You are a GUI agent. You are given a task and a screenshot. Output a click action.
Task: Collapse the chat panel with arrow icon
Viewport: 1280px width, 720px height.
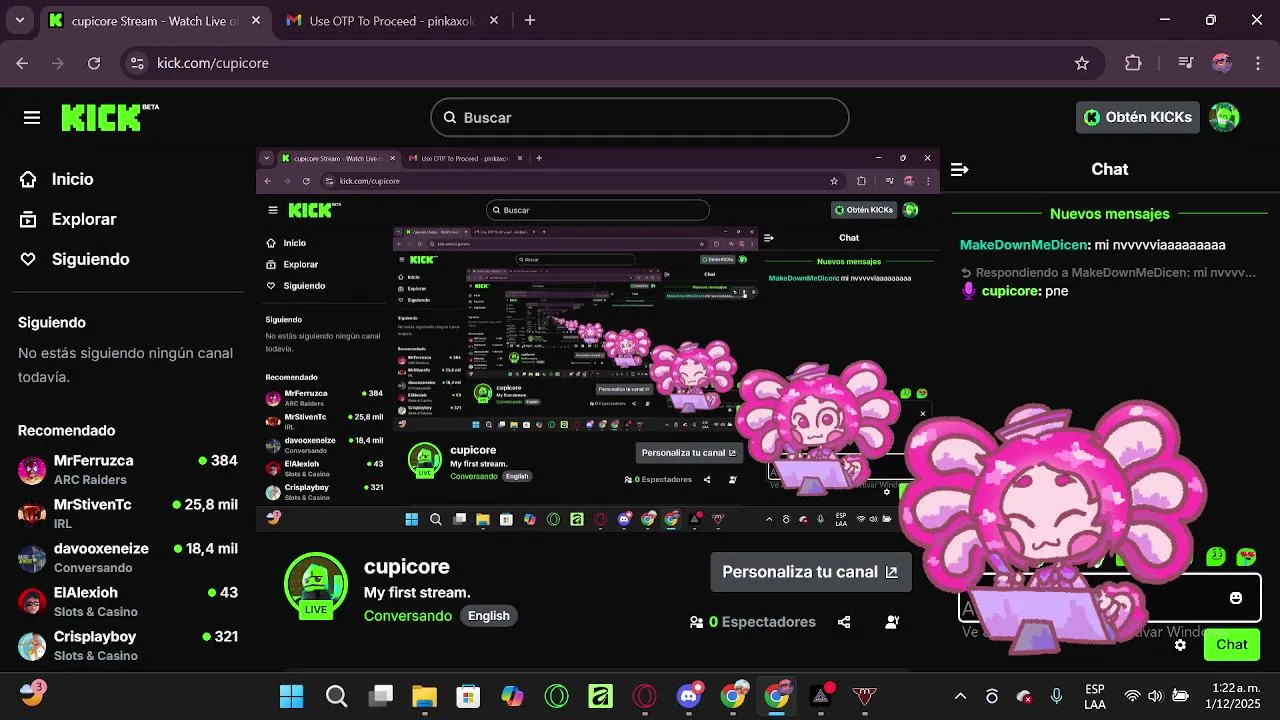point(959,170)
